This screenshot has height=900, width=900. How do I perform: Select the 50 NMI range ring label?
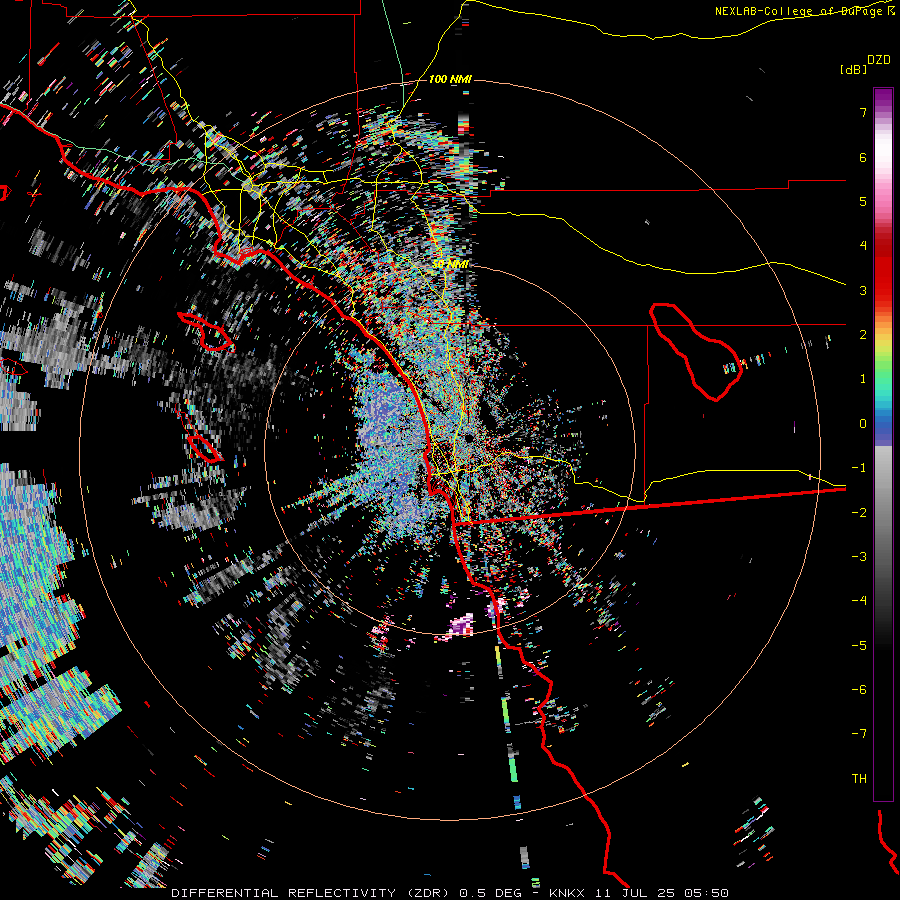[451, 264]
